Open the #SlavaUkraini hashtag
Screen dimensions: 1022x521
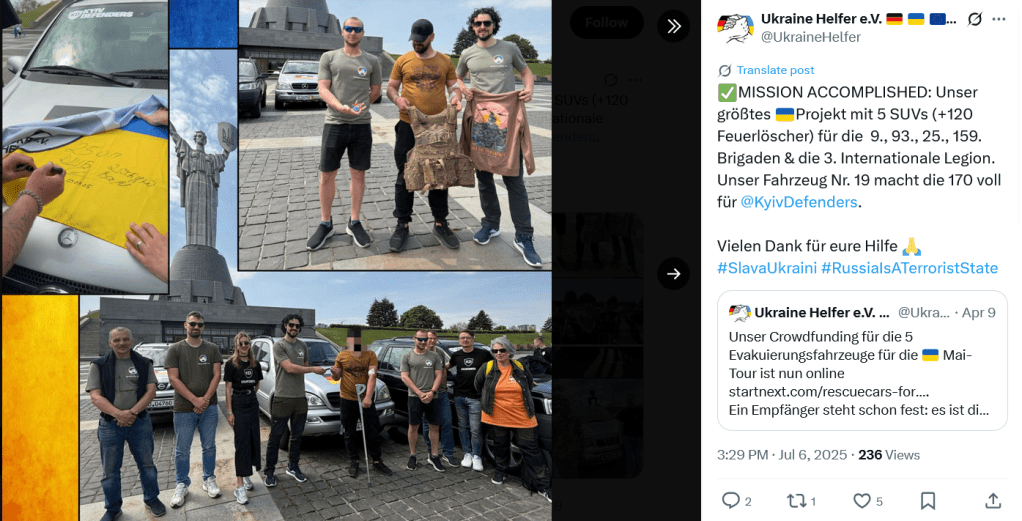coord(766,268)
